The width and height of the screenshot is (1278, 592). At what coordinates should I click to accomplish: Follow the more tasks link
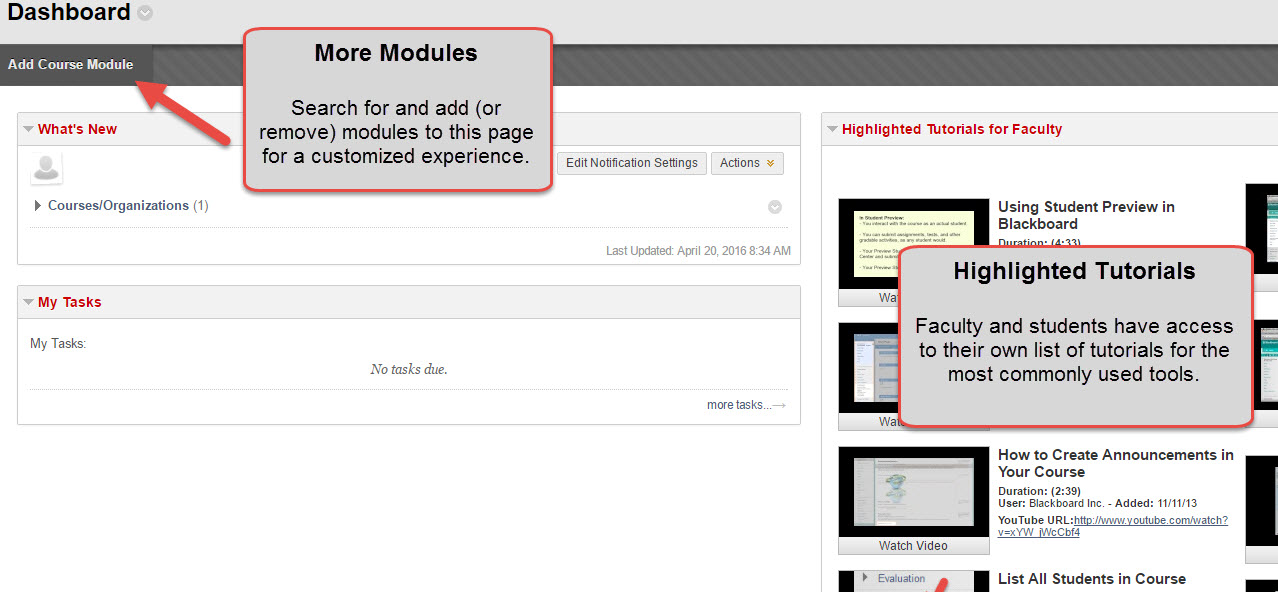pyautogui.click(x=746, y=405)
